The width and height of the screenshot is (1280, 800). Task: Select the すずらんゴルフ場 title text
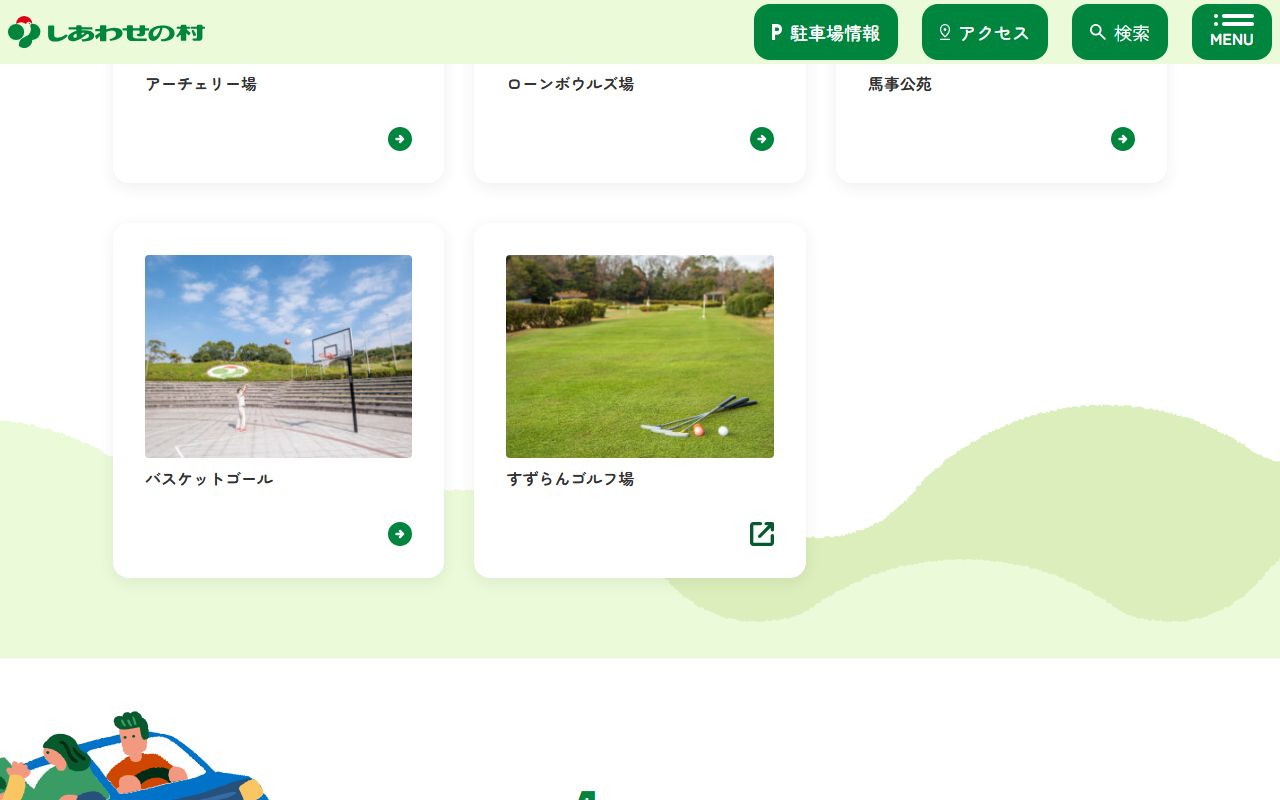coord(570,479)
